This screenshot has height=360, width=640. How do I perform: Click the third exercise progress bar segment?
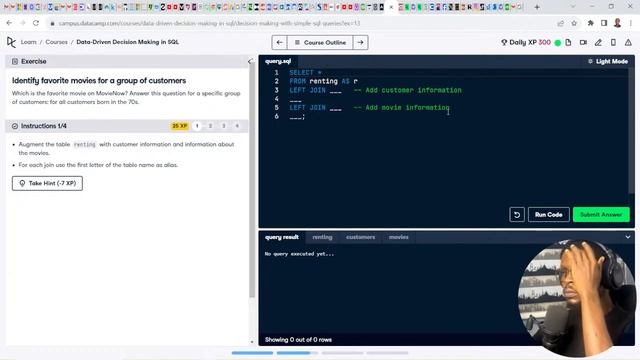(342, 353)
